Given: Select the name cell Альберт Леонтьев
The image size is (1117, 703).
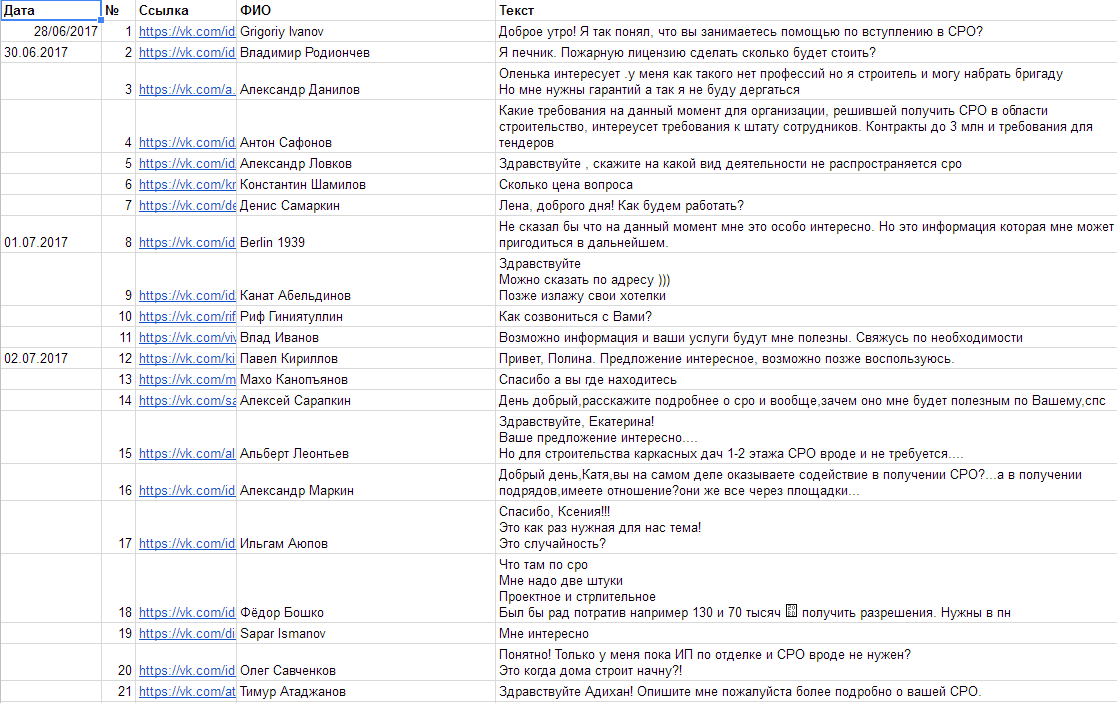Looking at the screenshot, I should coord(366,437).
